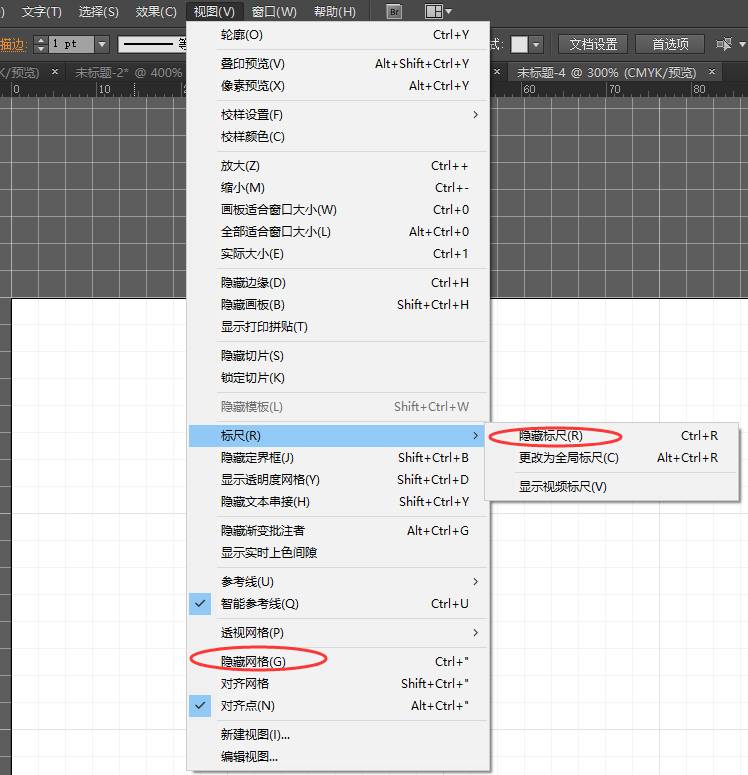The width and height of the screenshot is (748, 775).
Task: Close the first document tab ending 预览)
Action: (x=55, y=72)
